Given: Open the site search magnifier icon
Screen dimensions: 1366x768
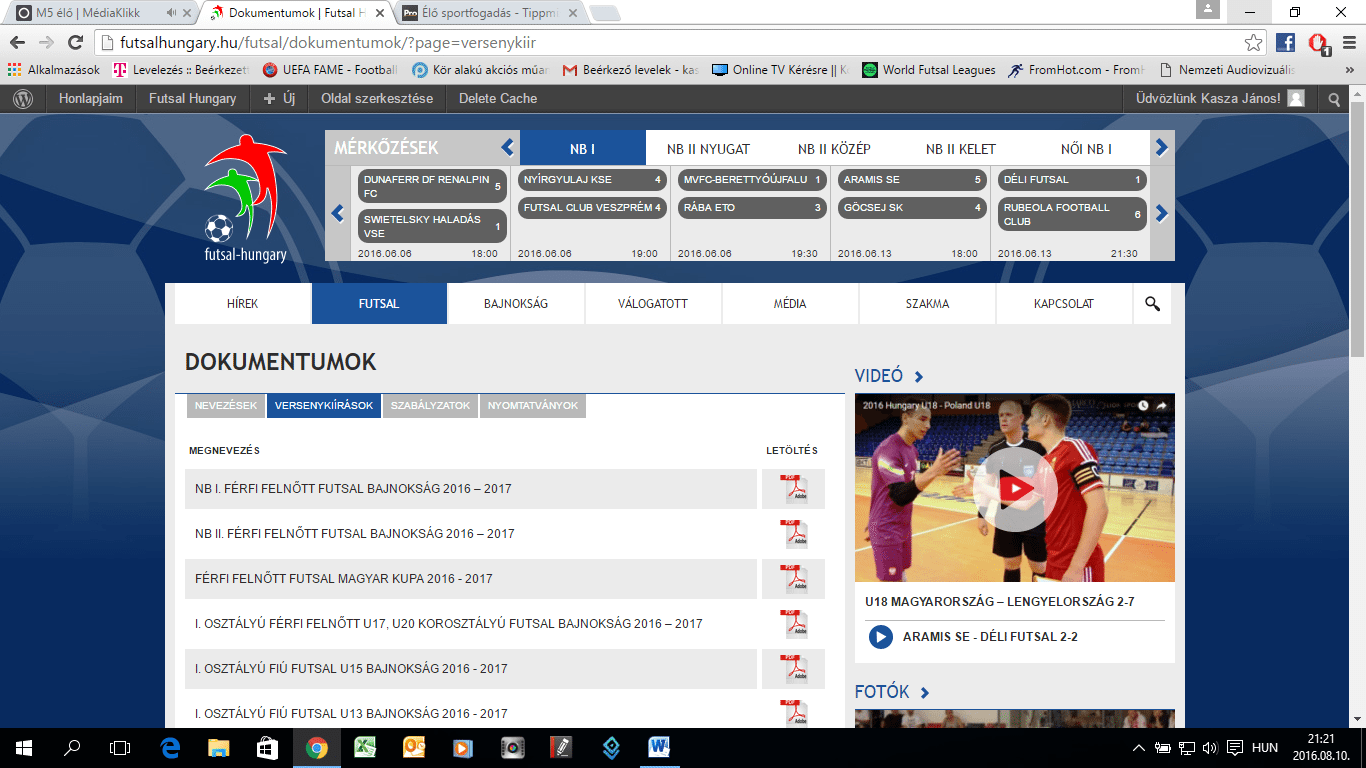Looking at the screenshot, I should pos(1152,304).
